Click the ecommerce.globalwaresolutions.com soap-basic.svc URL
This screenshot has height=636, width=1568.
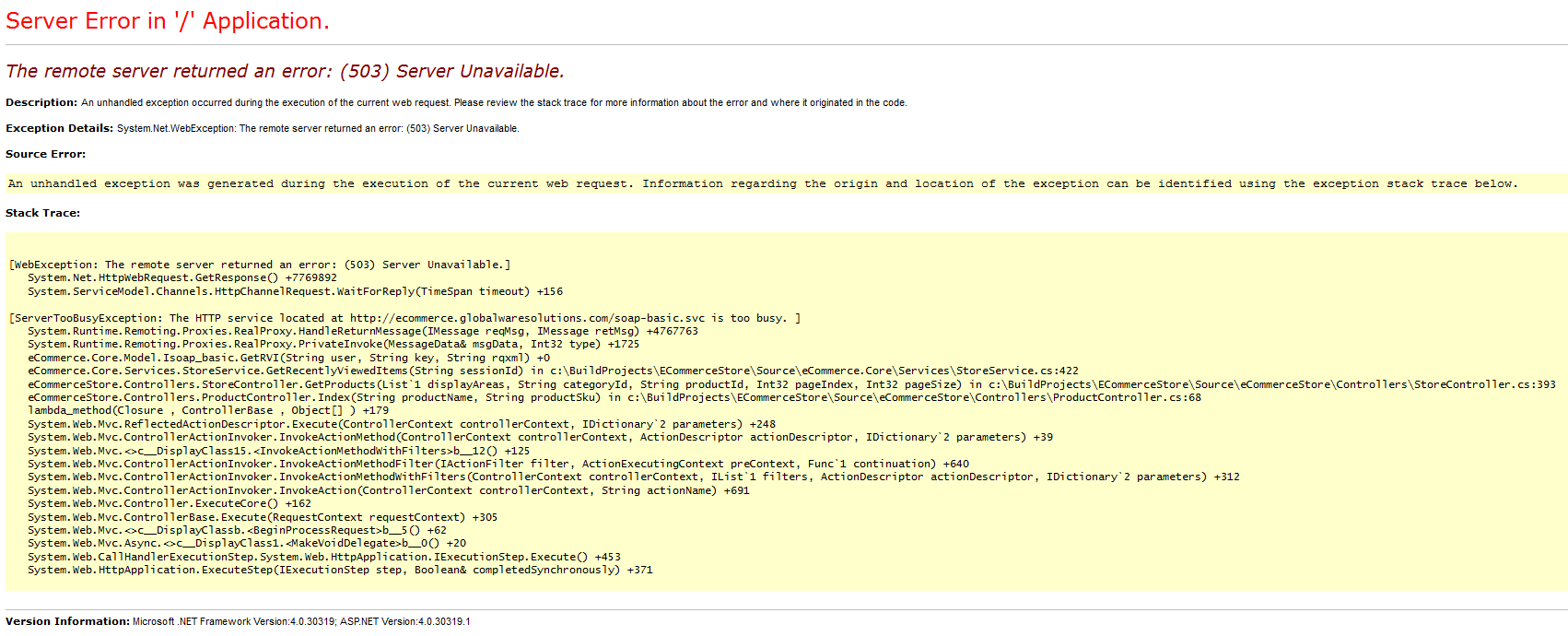click(x=527, y=318)
